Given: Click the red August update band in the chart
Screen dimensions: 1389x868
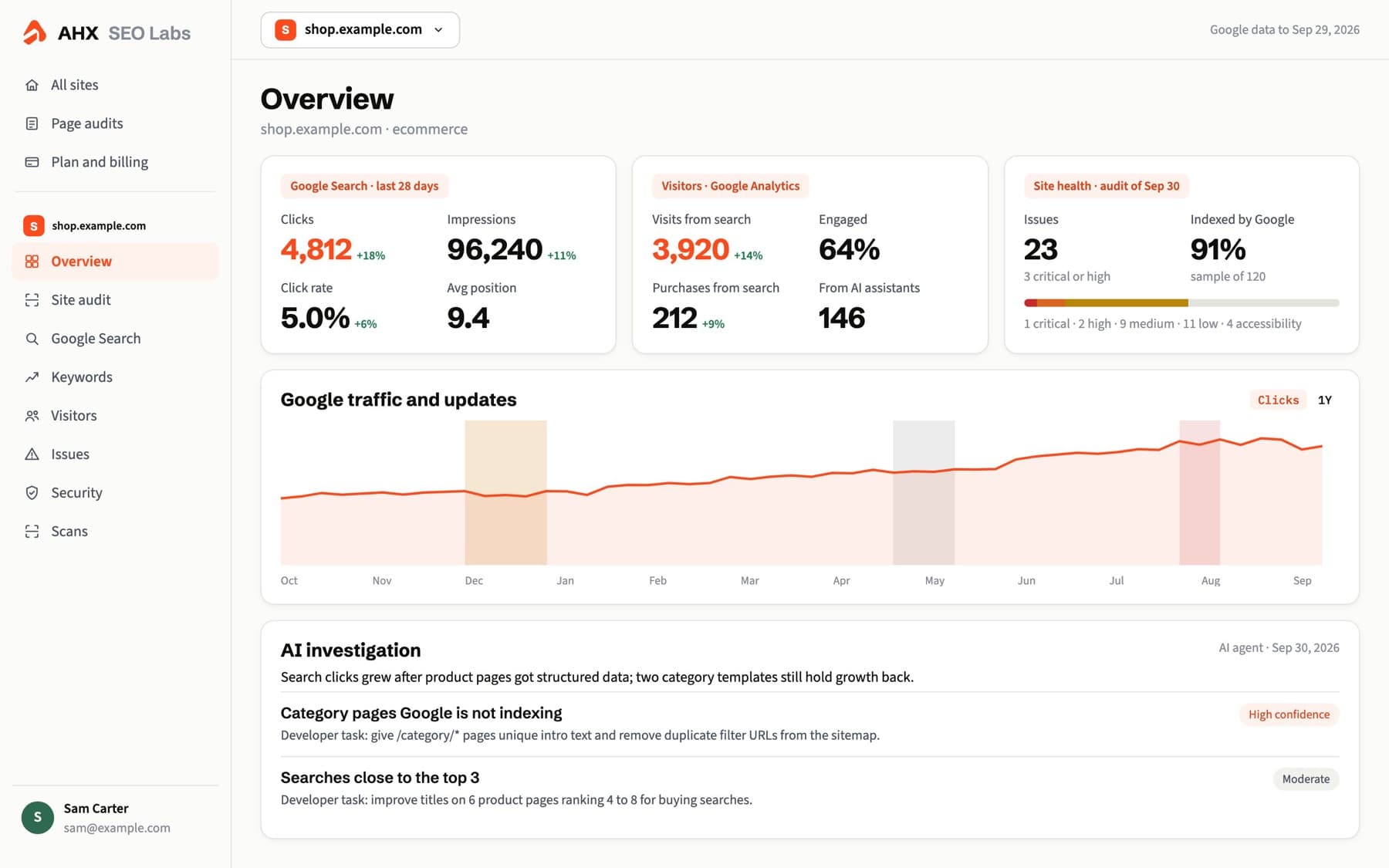Looking at the screenshot, I should 1199,492.
